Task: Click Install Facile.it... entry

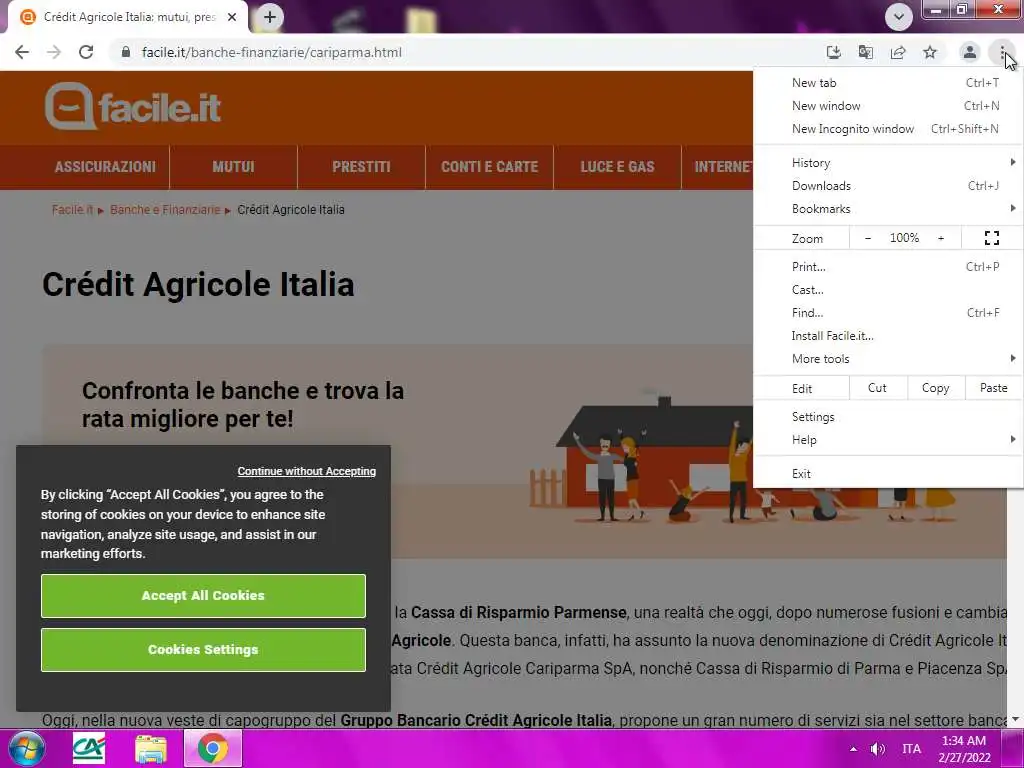Action: point(888,336)
